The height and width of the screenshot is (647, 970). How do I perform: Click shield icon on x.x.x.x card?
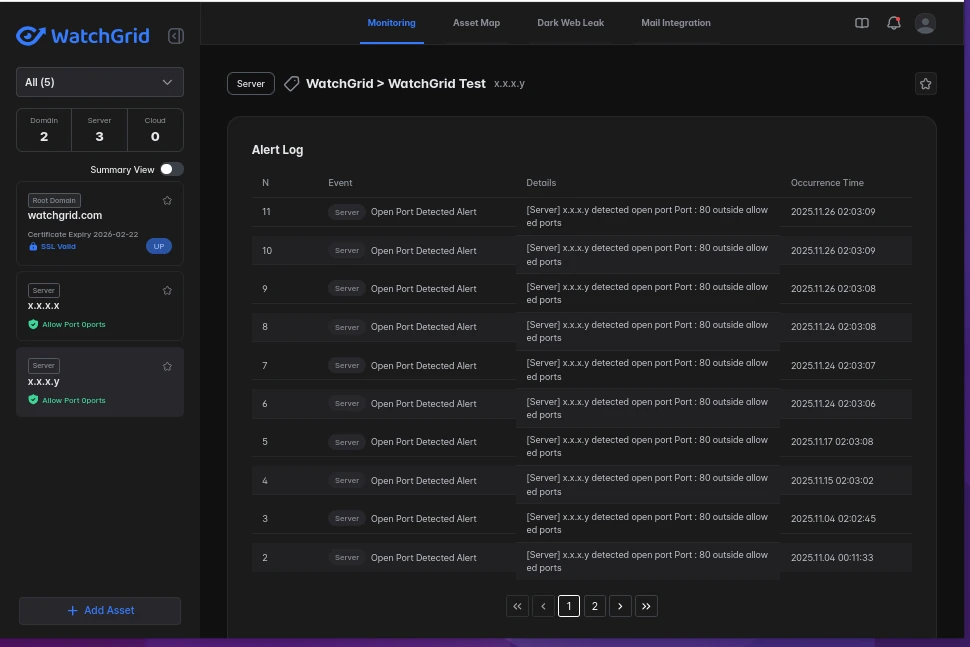pyautogui.click(x=33, y=324)
